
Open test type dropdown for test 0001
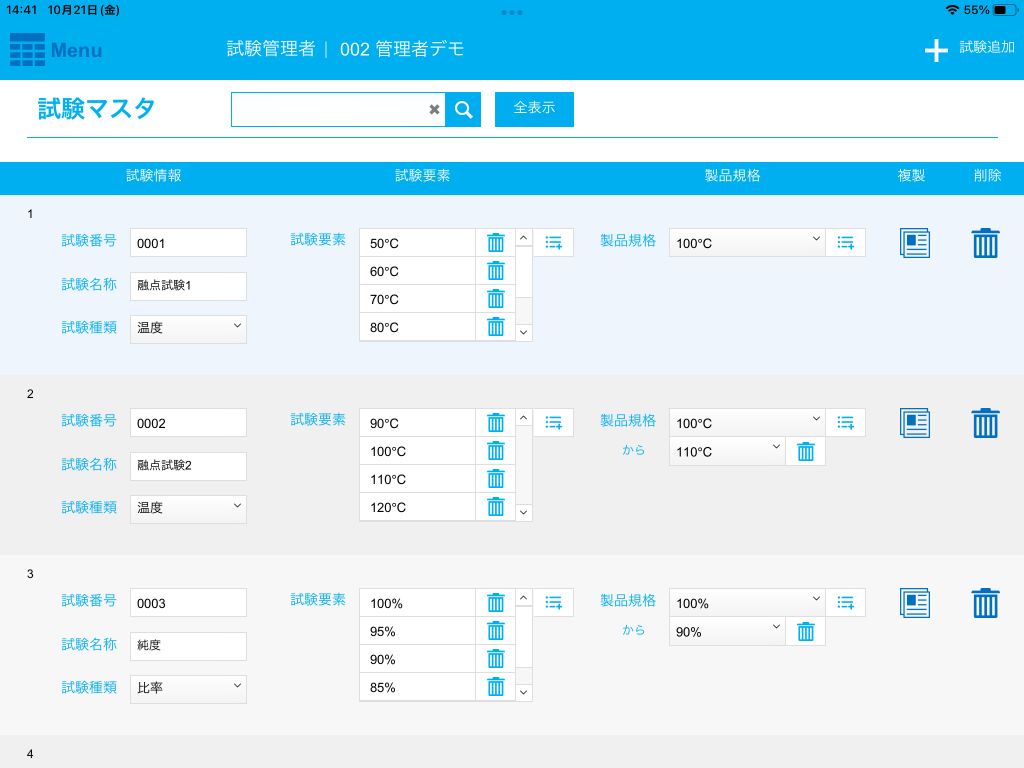click(x=188, y=328)
